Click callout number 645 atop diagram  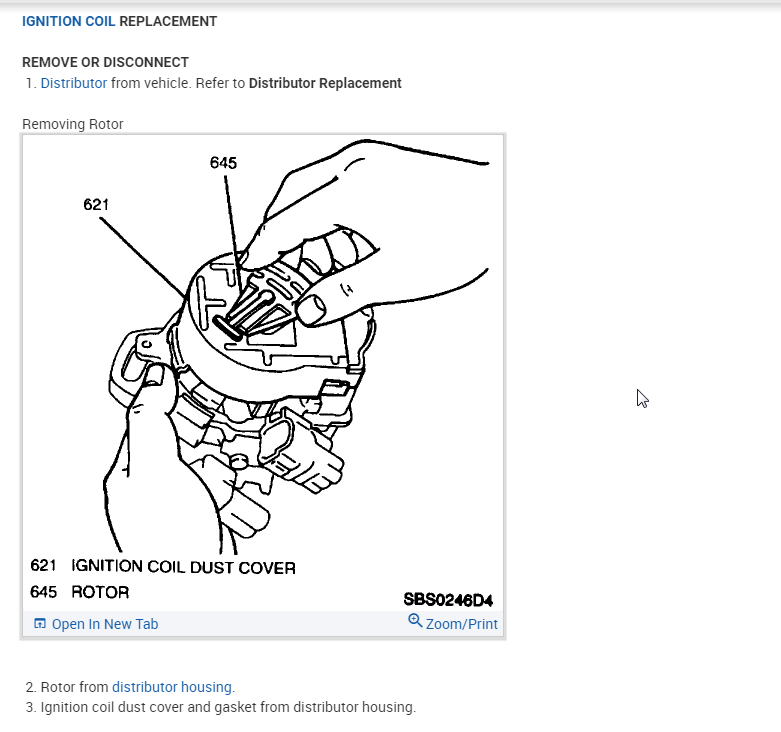(x=223, y=163)
